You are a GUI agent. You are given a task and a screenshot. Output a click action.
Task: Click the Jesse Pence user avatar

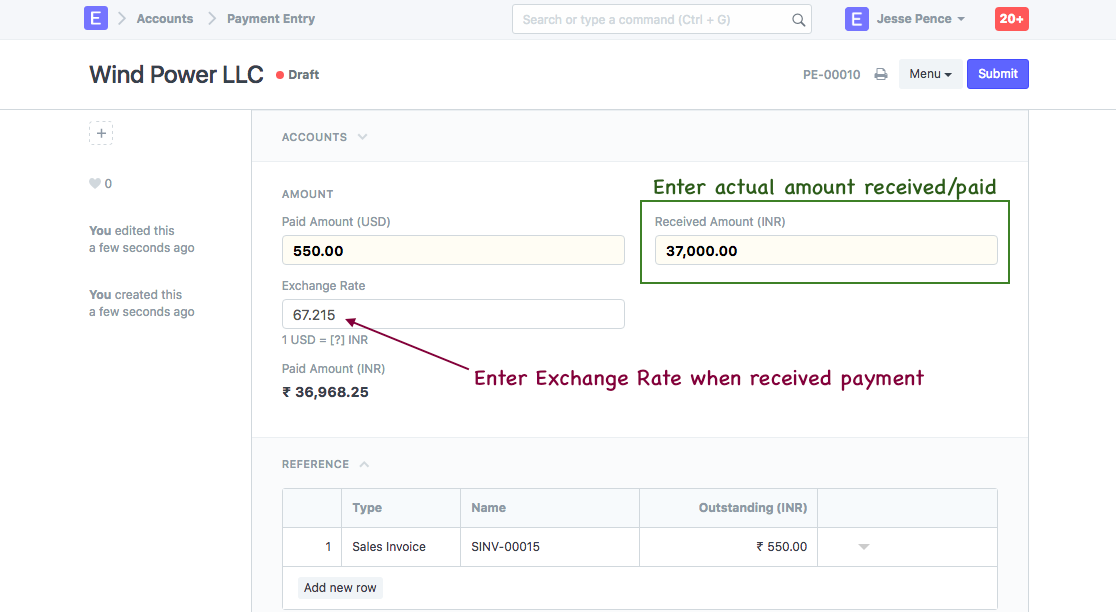pos(857,19)
